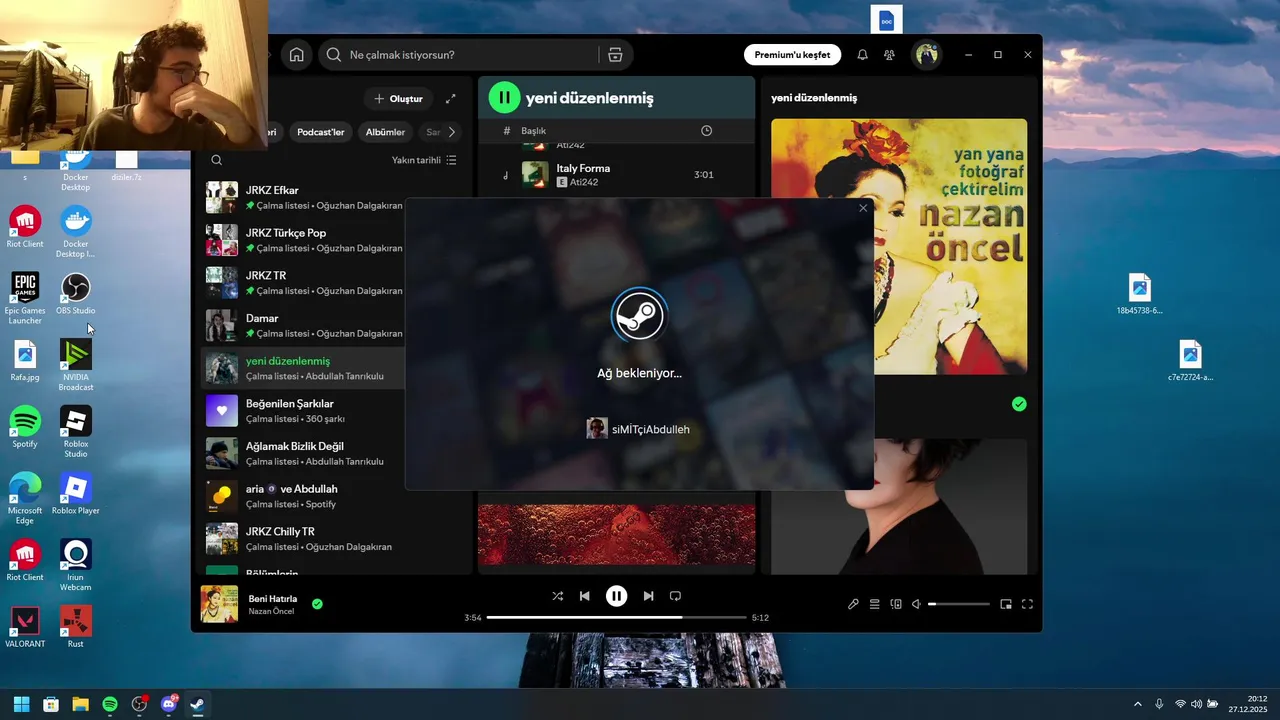Image resolution: width=1280 pixels, height=720 pixels.
Task: Click the Beni Hatırla song title link
Action: 272,598
